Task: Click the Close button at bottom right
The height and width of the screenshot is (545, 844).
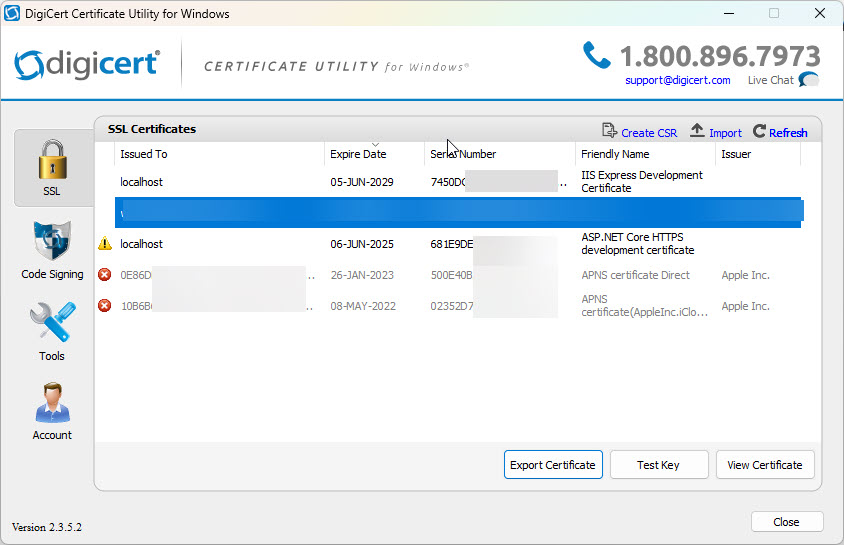Action: pyautogui.click(x=787, y=522)
